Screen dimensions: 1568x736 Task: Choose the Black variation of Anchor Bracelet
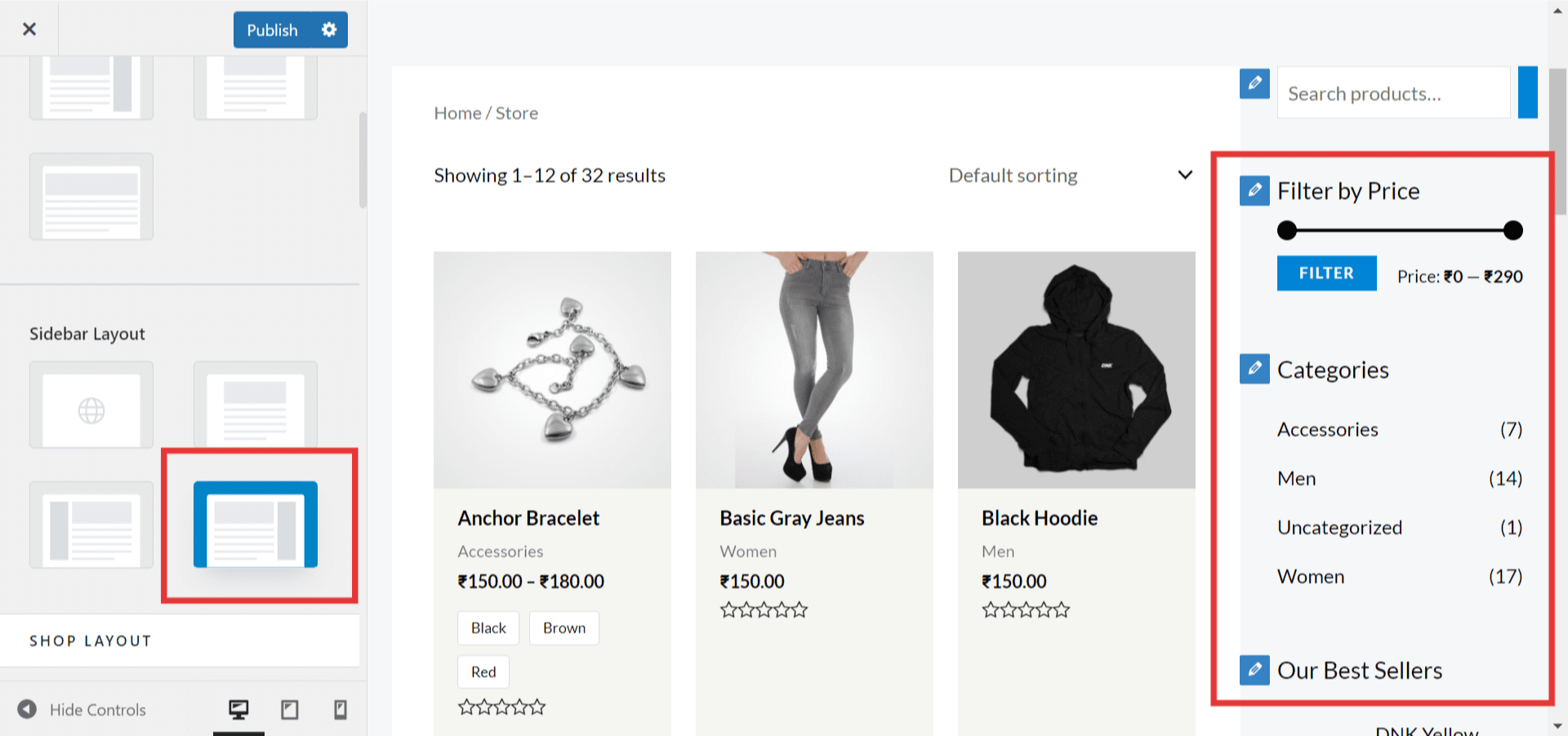click(x=488, y=628)
